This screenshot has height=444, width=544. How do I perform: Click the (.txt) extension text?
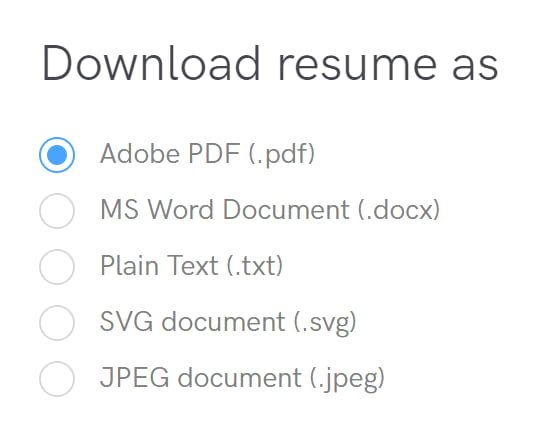click(255, 266)
